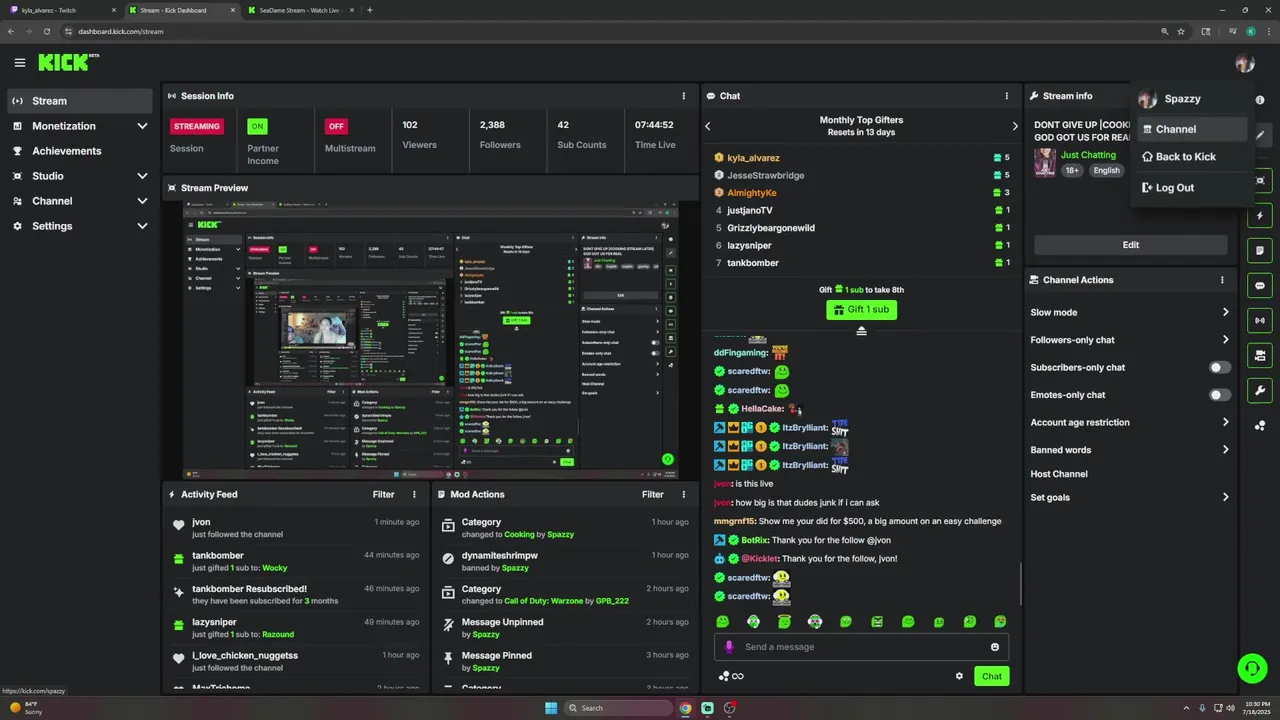Open the Channel Actions options menu
Screen dimensions: 1280x720
coord(1222,280)
